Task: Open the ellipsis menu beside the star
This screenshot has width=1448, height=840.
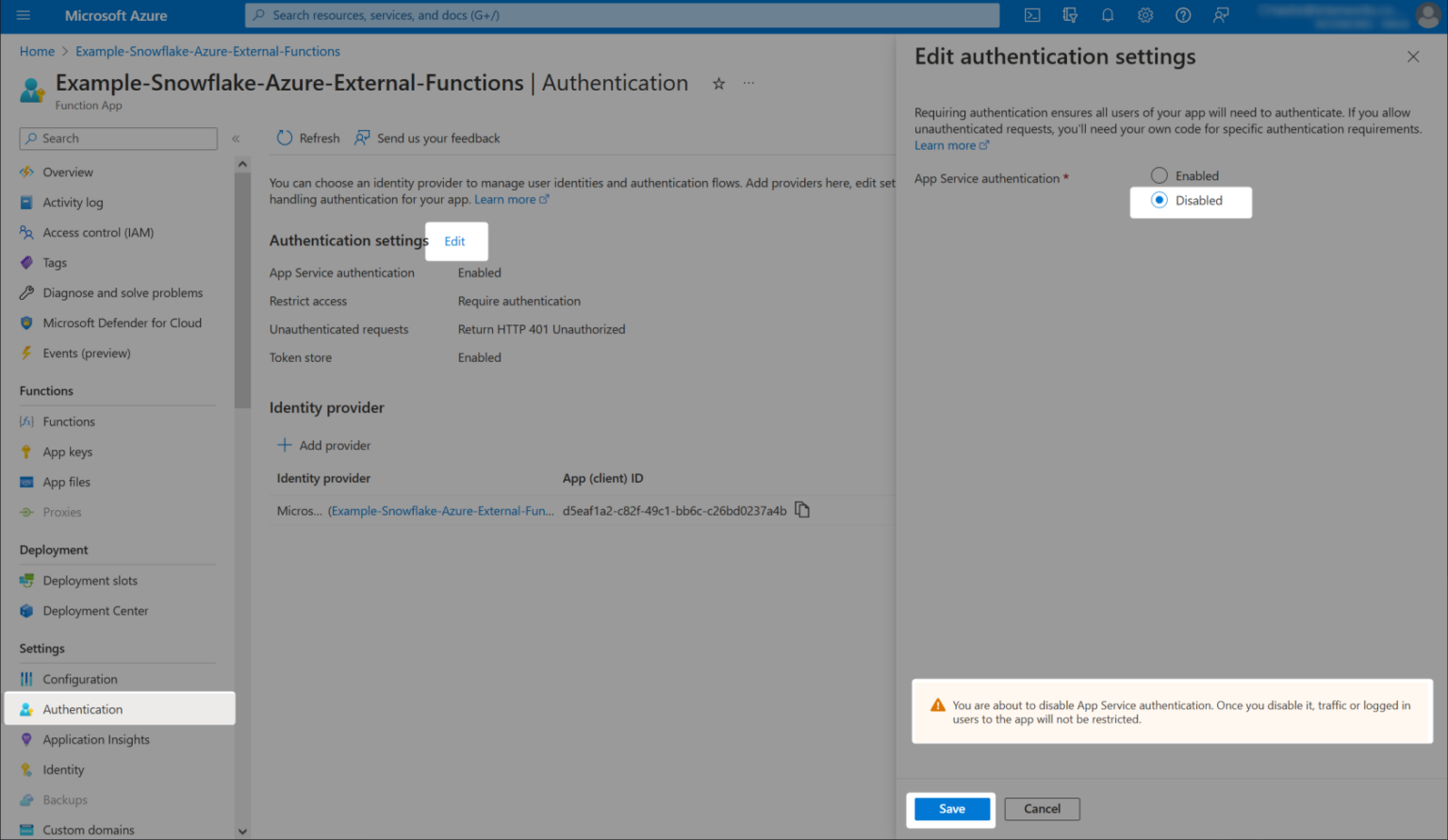Action: pos(749,83)
